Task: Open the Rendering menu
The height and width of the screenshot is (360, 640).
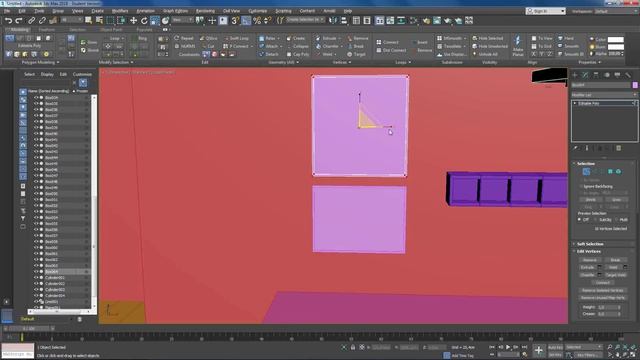Action: pos(205,11)
